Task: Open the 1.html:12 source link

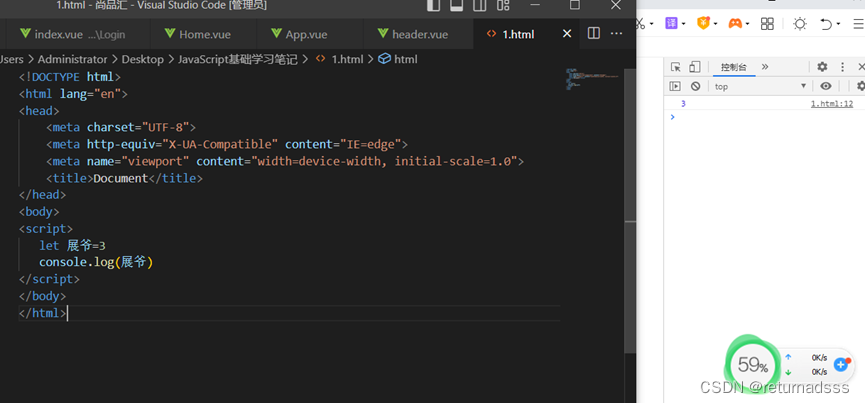Action: click(831, 104)
